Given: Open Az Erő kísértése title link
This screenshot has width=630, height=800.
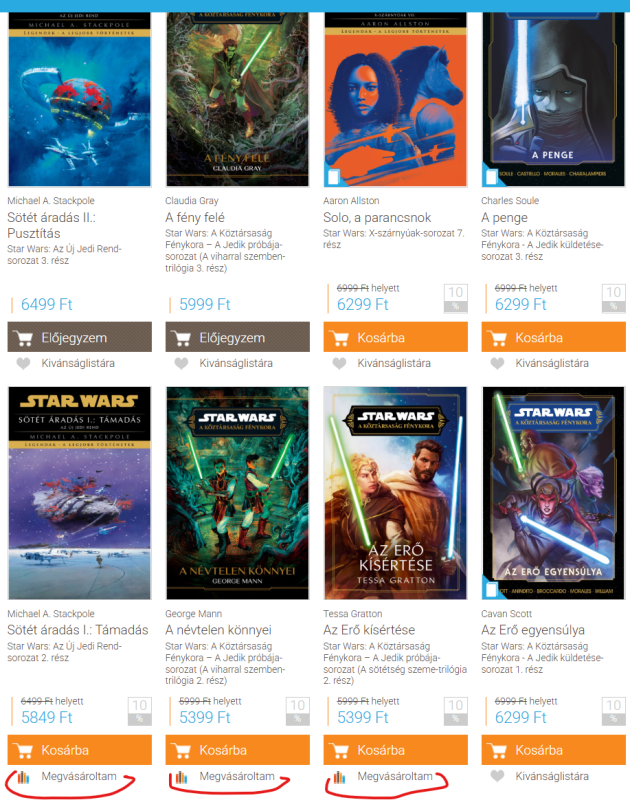Looking at the screenshot, I should (x=369, y=630).
